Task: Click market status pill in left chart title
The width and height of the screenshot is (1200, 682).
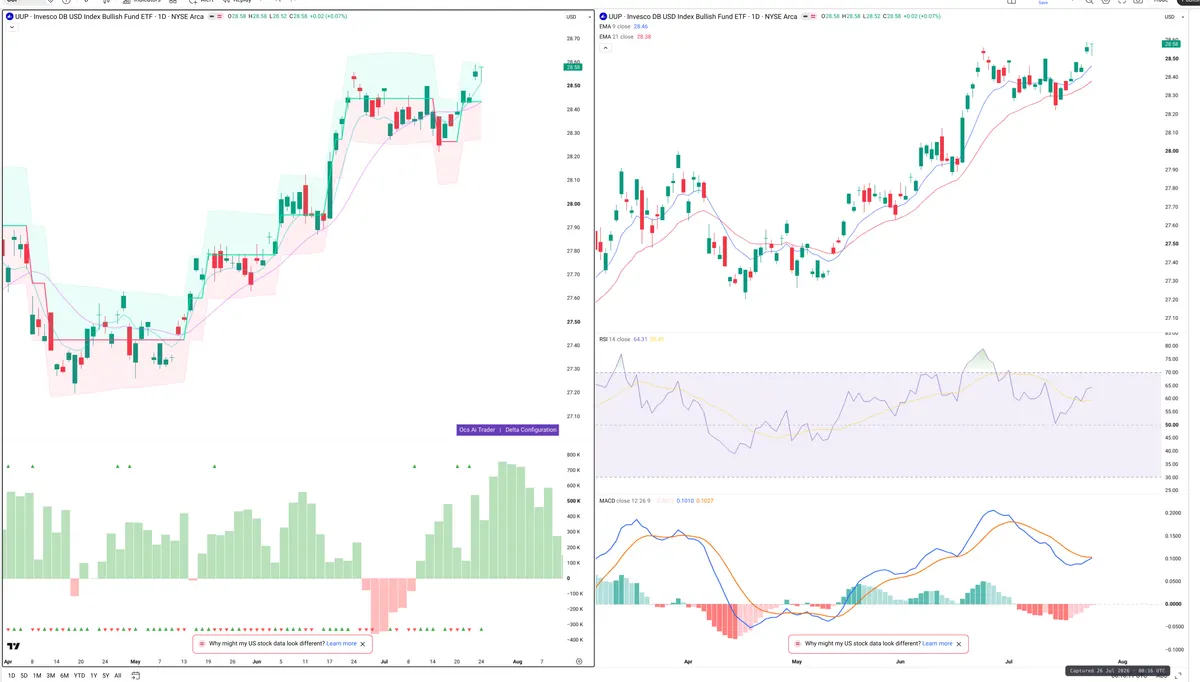Action: [216, 17]
